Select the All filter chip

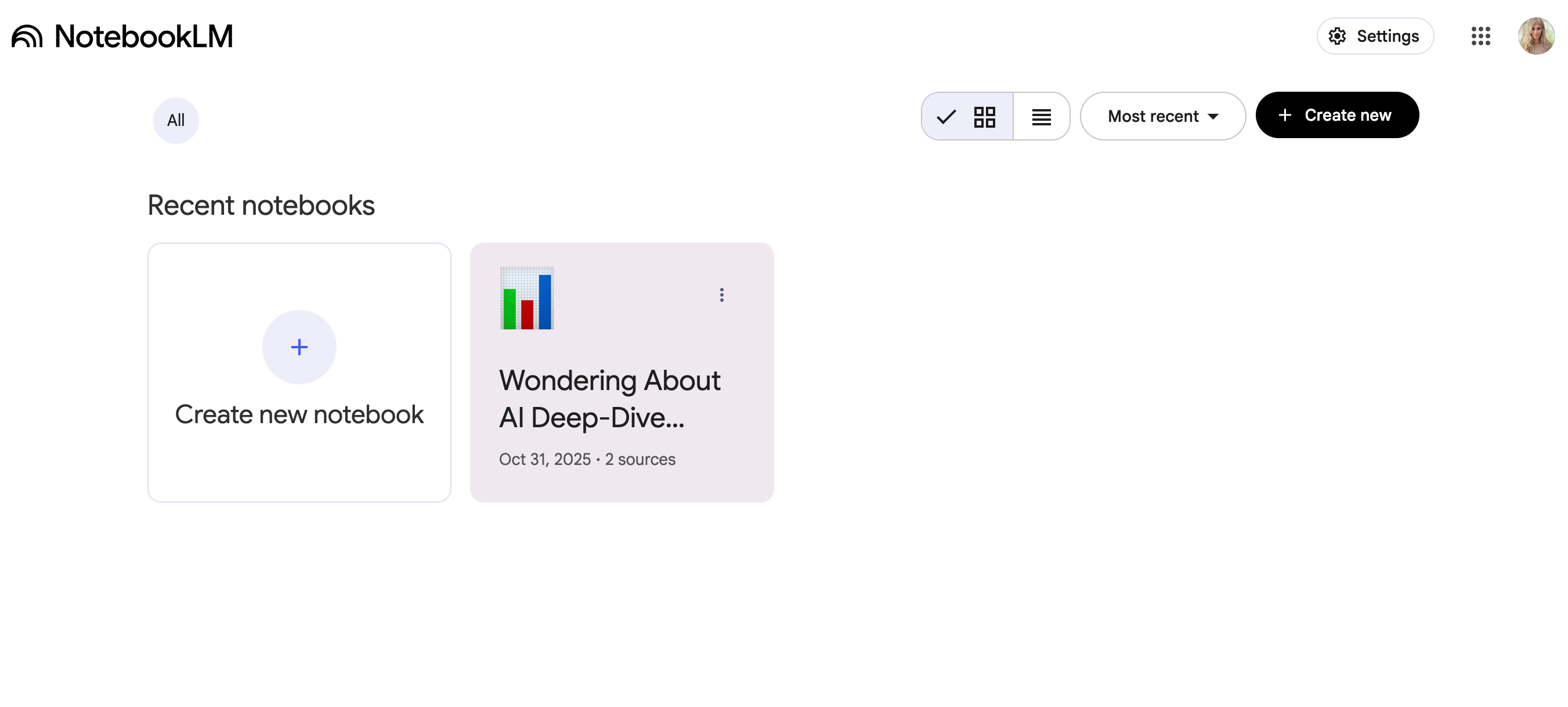(x=176, y=121)
